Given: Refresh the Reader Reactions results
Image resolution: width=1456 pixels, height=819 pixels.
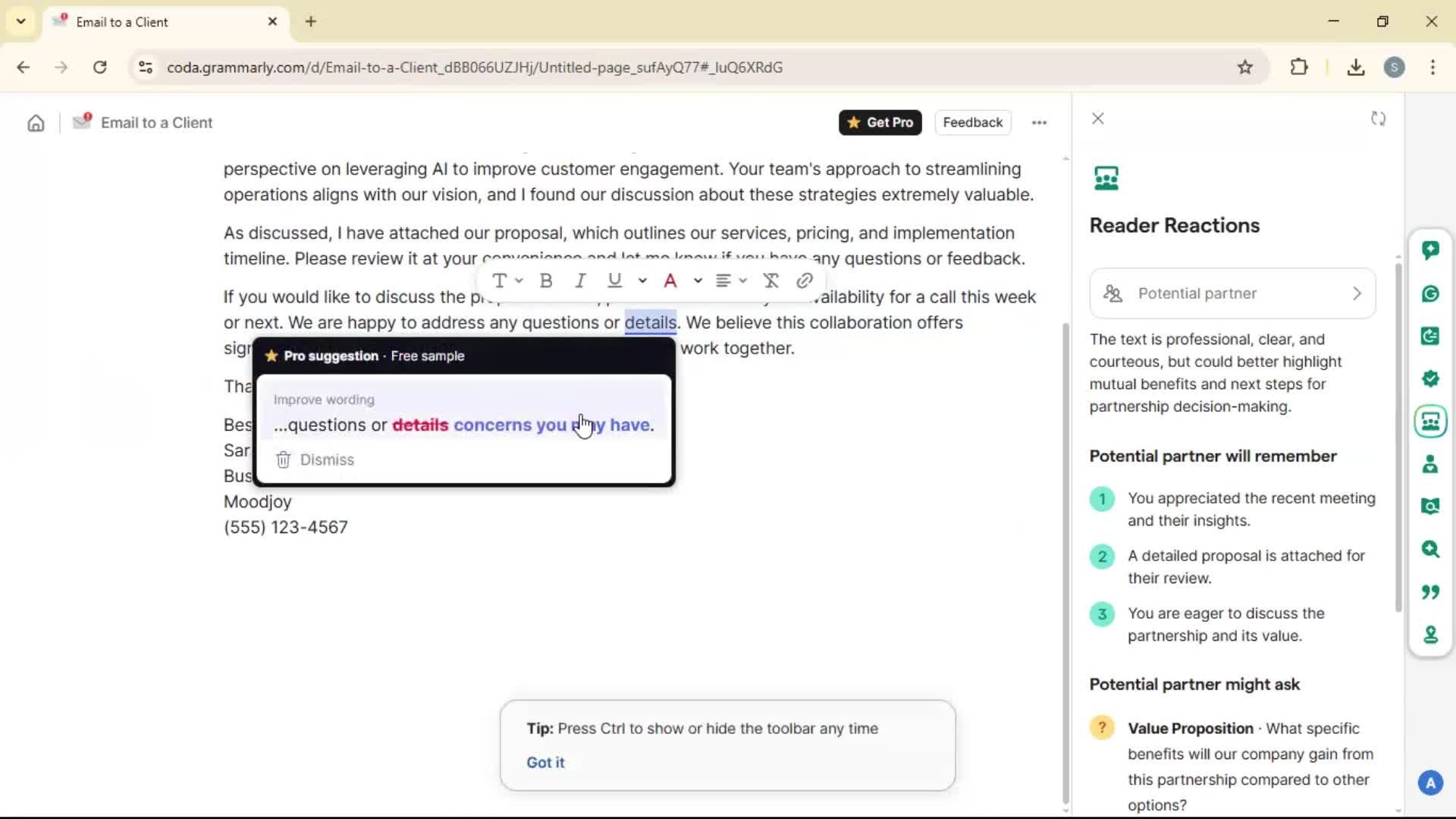Looking at the screenshot, I should click(x=1378, y=119).
